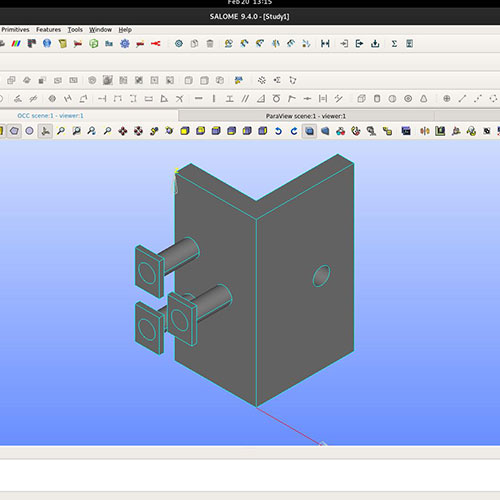
Task: Open the Features menu
Action: click(x=48, y=30)
